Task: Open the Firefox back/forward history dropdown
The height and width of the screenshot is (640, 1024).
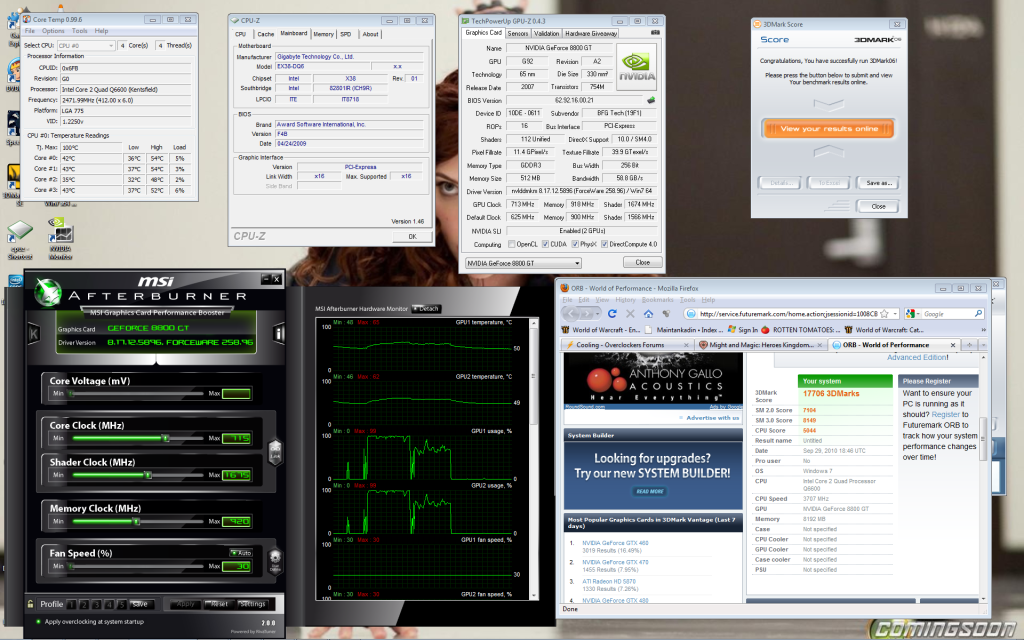Action: click(x=598, y=313)
